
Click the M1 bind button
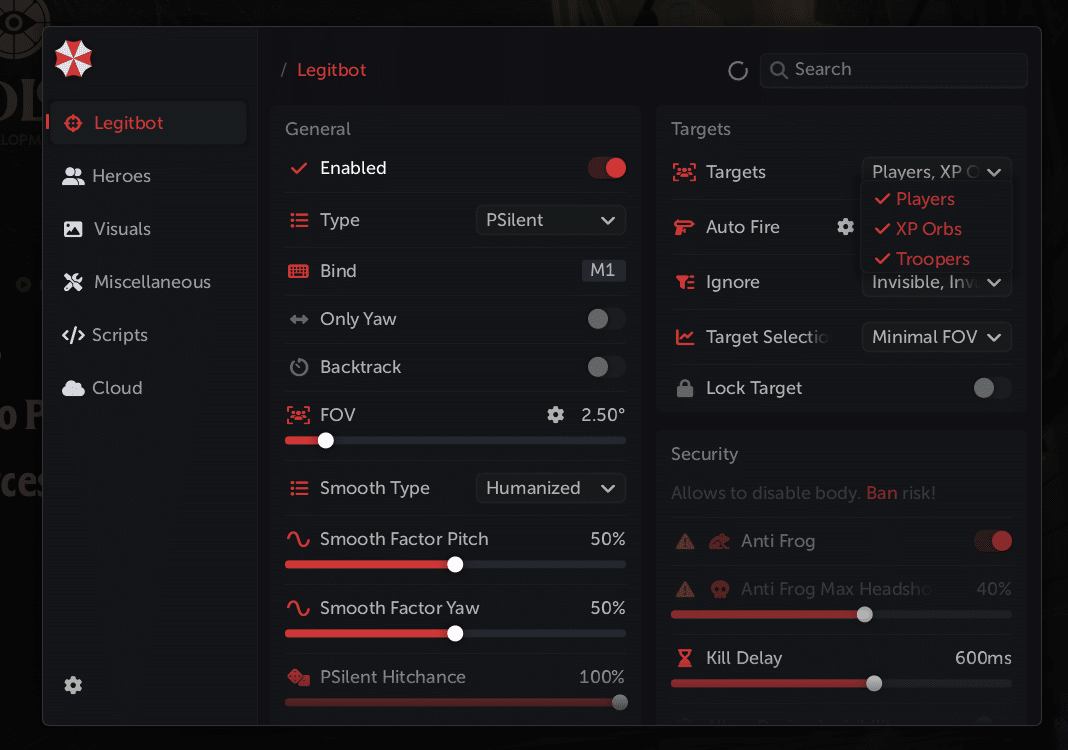[x=603, y=271]
